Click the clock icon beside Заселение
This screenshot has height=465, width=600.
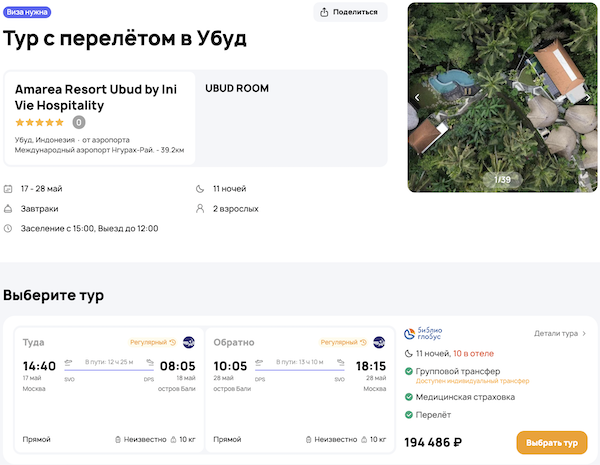coord(9,228)
